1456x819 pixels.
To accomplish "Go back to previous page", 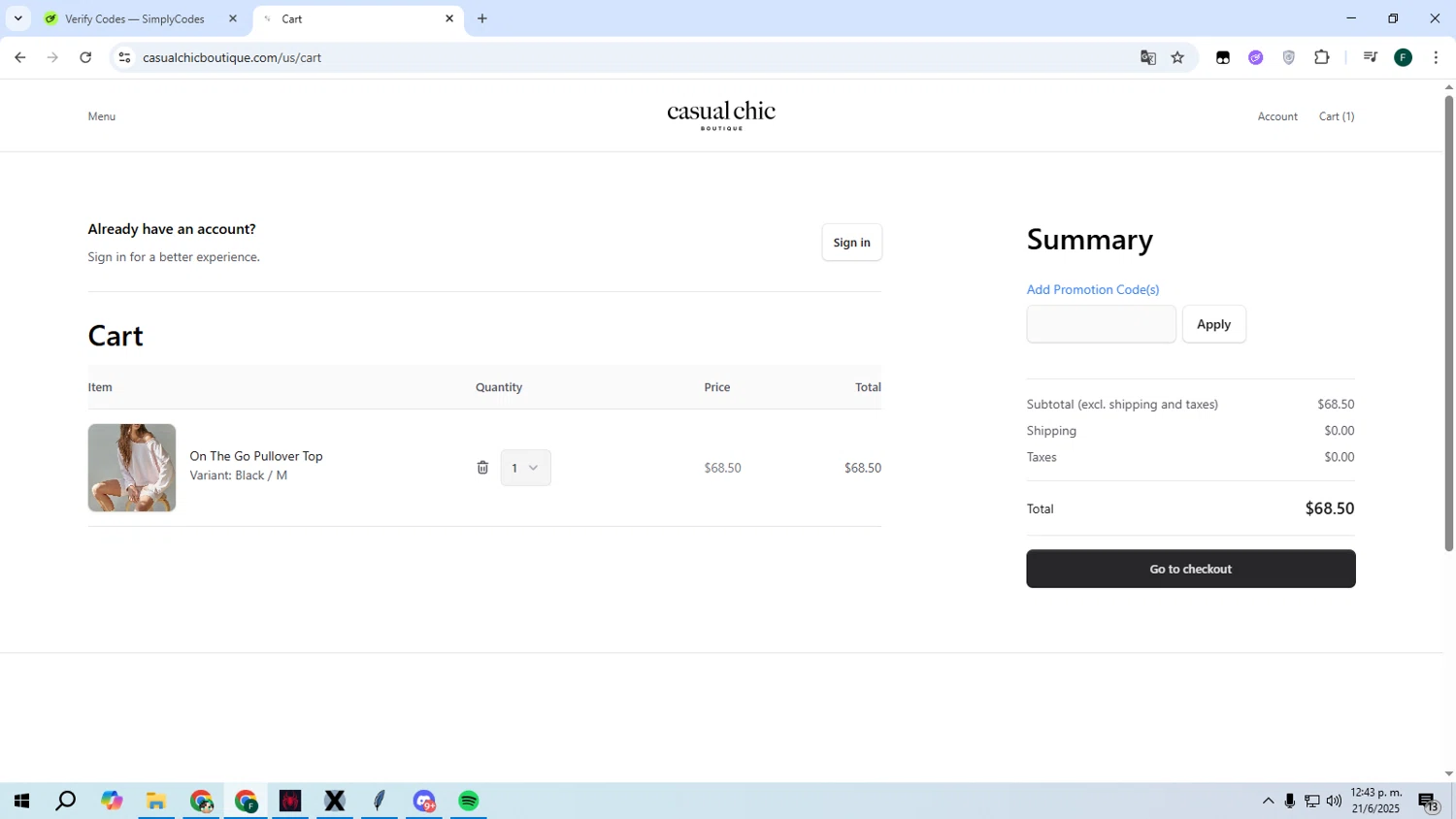I will [20, 57].
